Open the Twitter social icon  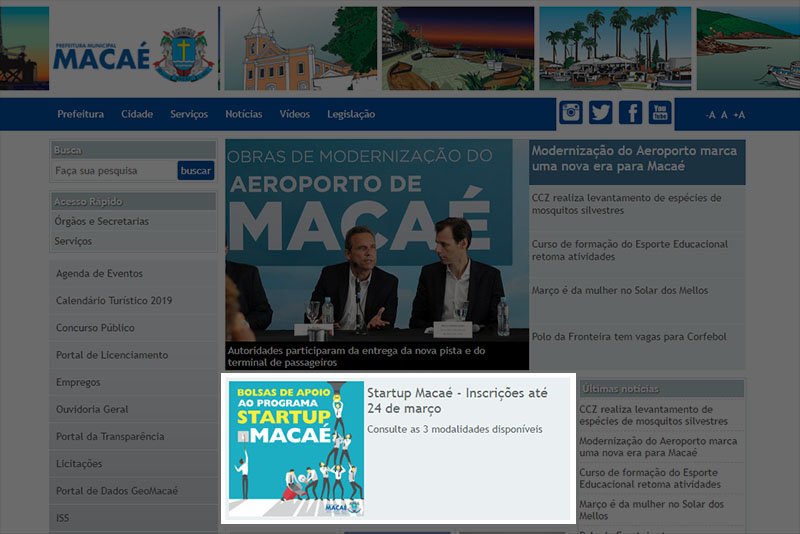pyautogui.click(x=601, y=112)
